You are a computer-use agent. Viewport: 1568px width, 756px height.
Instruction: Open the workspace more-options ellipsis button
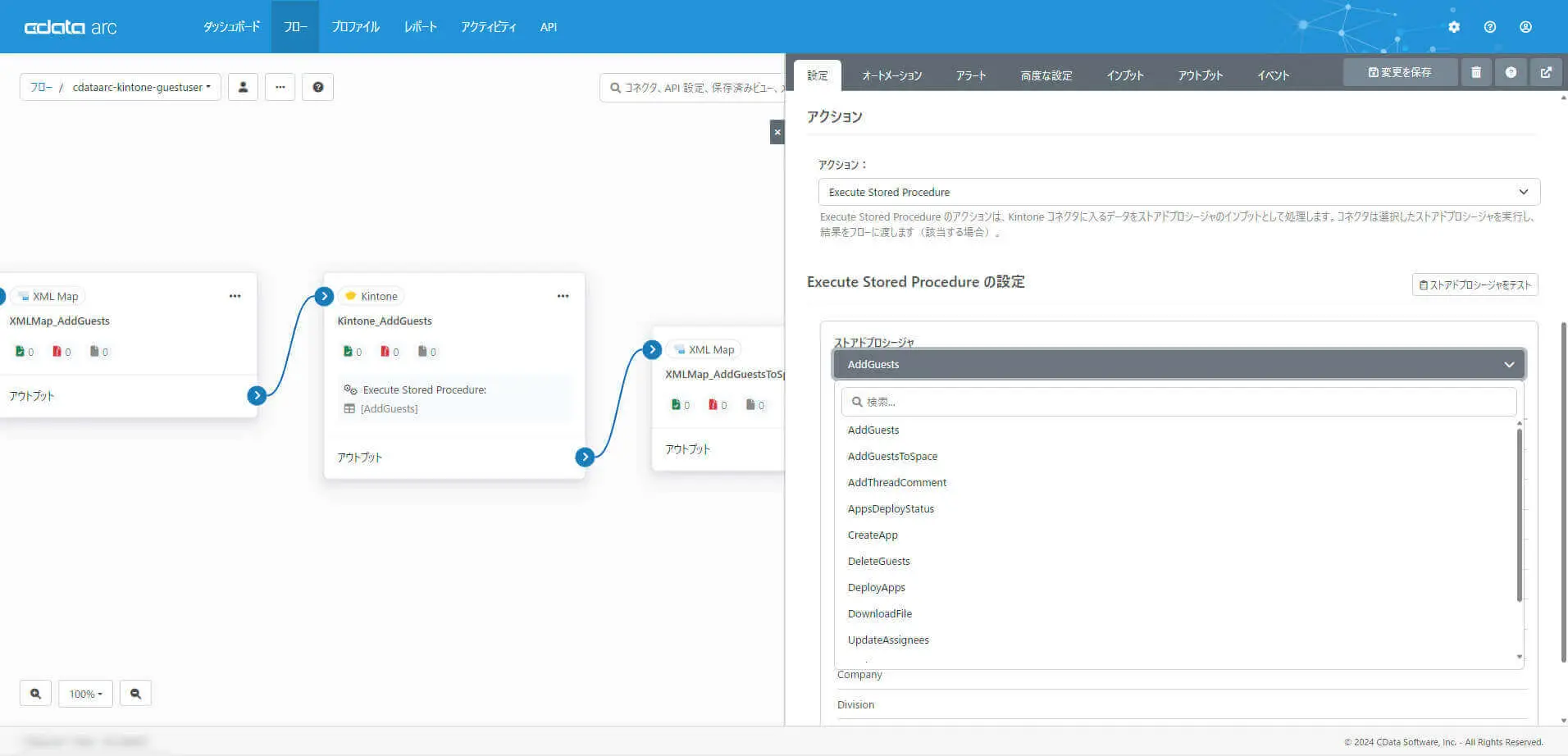(280, 87)
